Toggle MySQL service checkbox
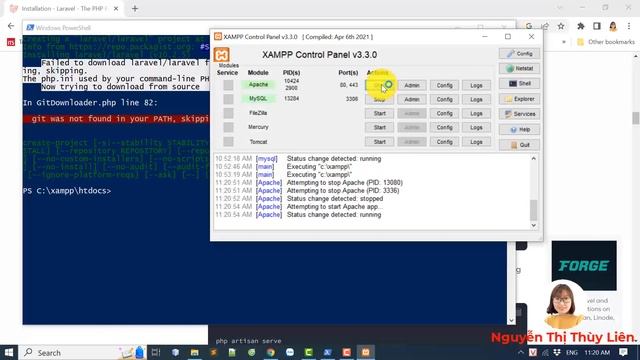Image resolution: width=640 pixels, height=360 pixels. [x=228, y=99]
